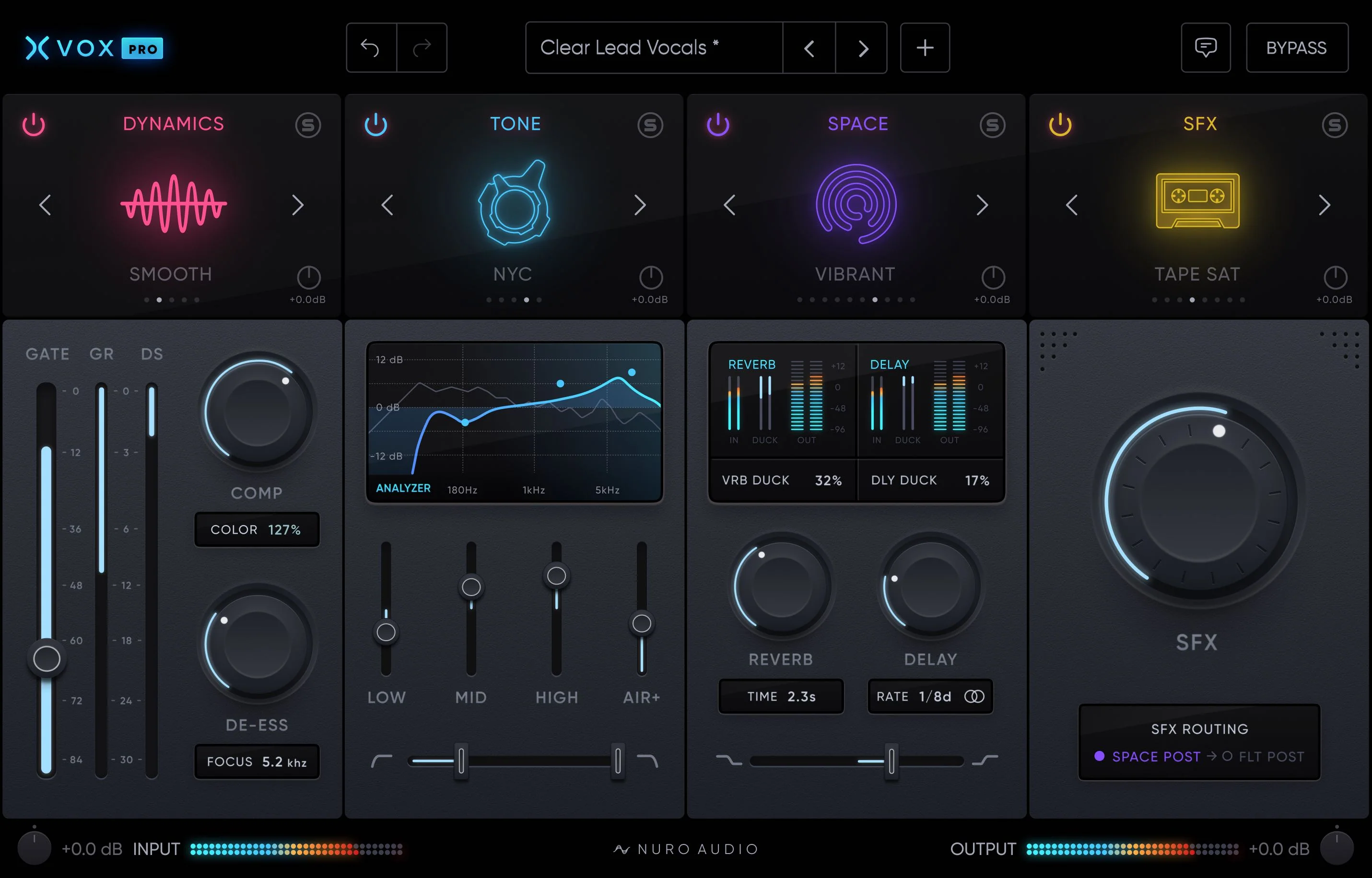Click the DYNAMICS section waveform icon
Screen dimensions: 1372x878
(173, 204)
